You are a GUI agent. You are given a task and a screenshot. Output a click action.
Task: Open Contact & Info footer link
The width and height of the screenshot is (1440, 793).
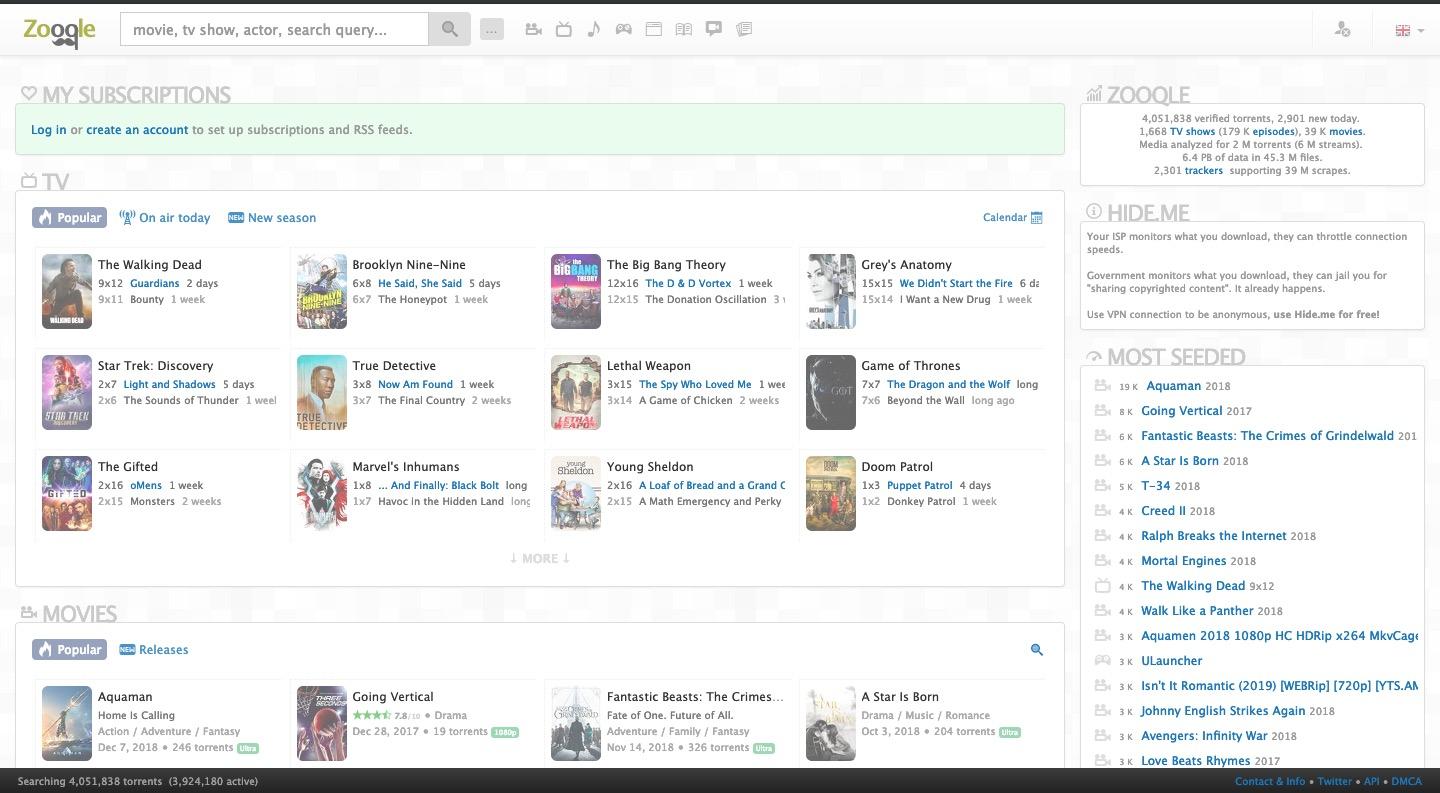pyautogui.click(x=1270, y=782)
